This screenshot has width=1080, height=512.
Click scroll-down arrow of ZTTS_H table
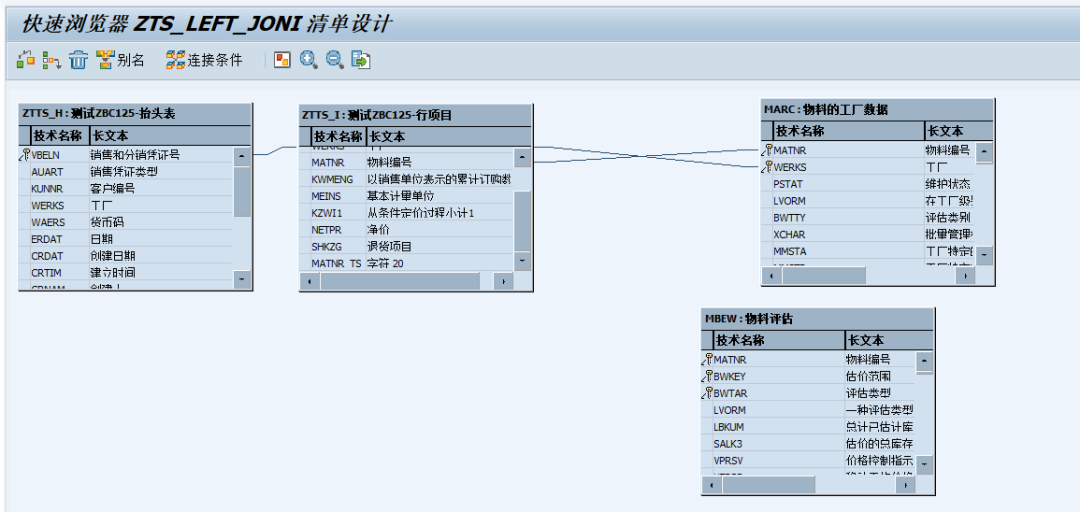(x=242, y=278)
